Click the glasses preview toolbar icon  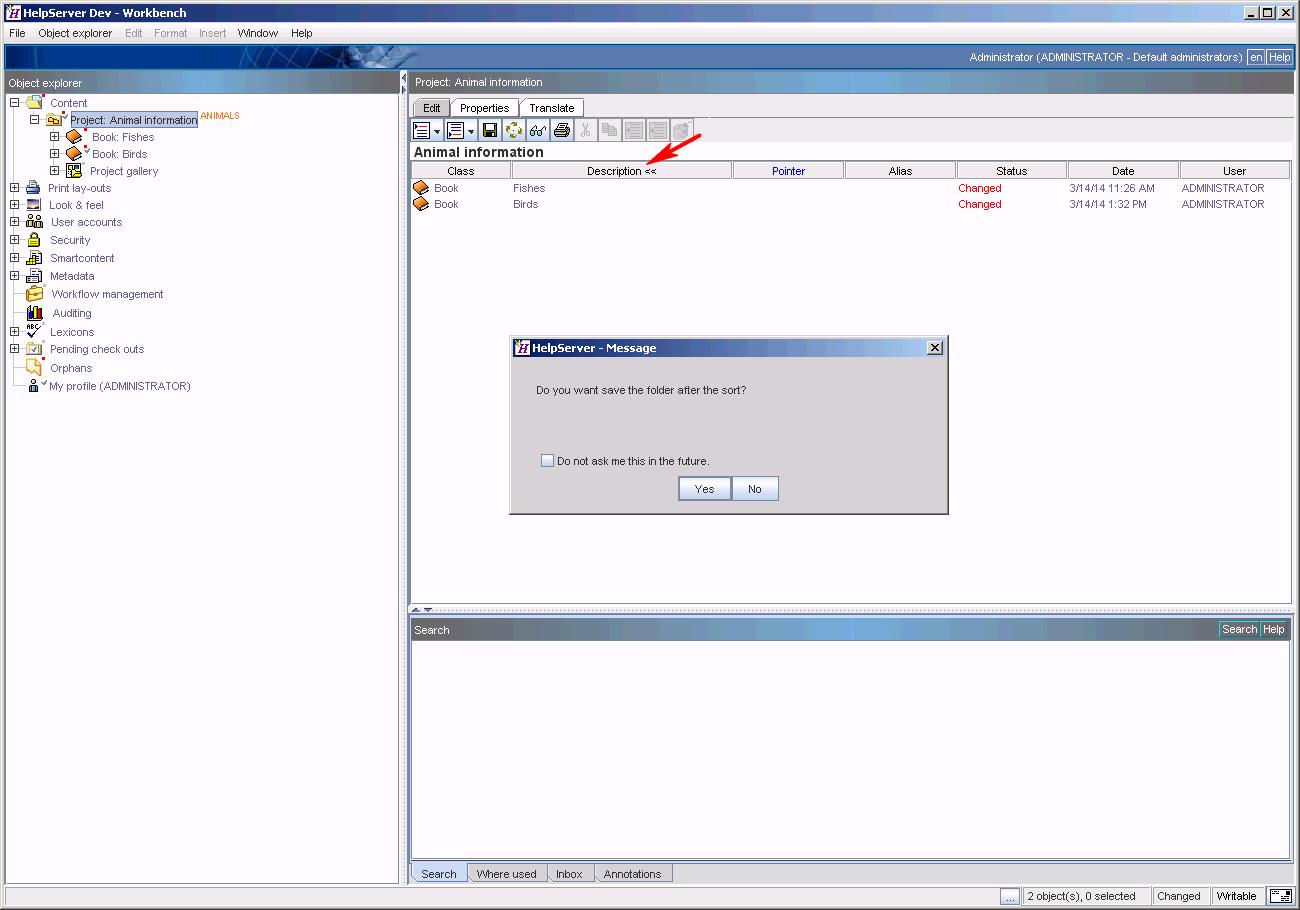tap(538, 130)
